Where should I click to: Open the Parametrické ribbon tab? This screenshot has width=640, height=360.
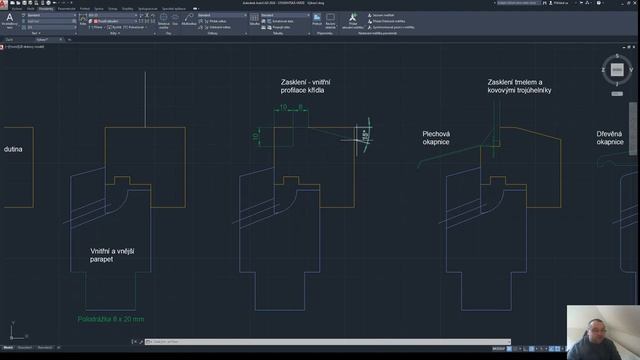(x=67, y=9)
